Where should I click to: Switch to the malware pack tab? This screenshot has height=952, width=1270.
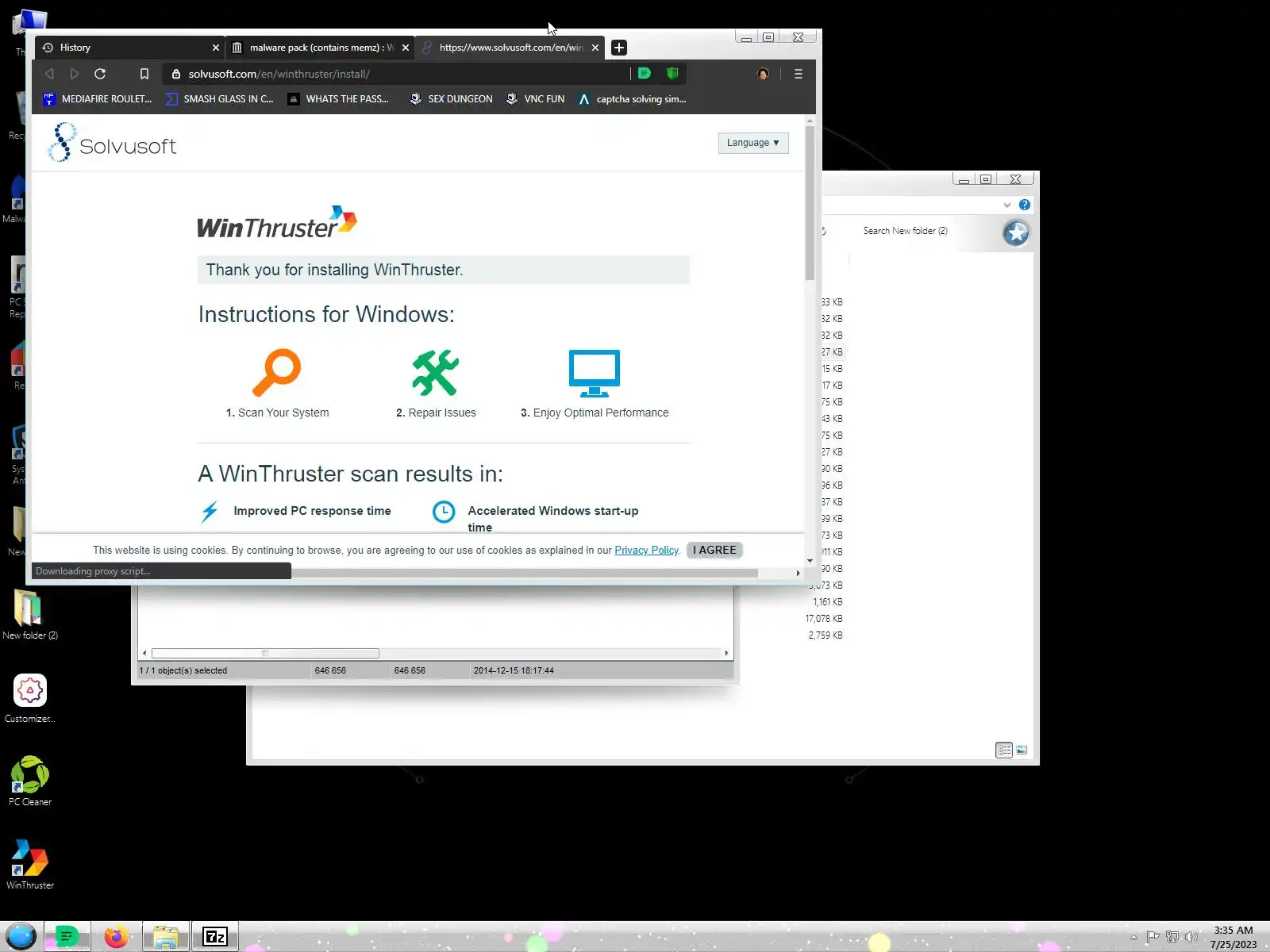click(319, 48)
